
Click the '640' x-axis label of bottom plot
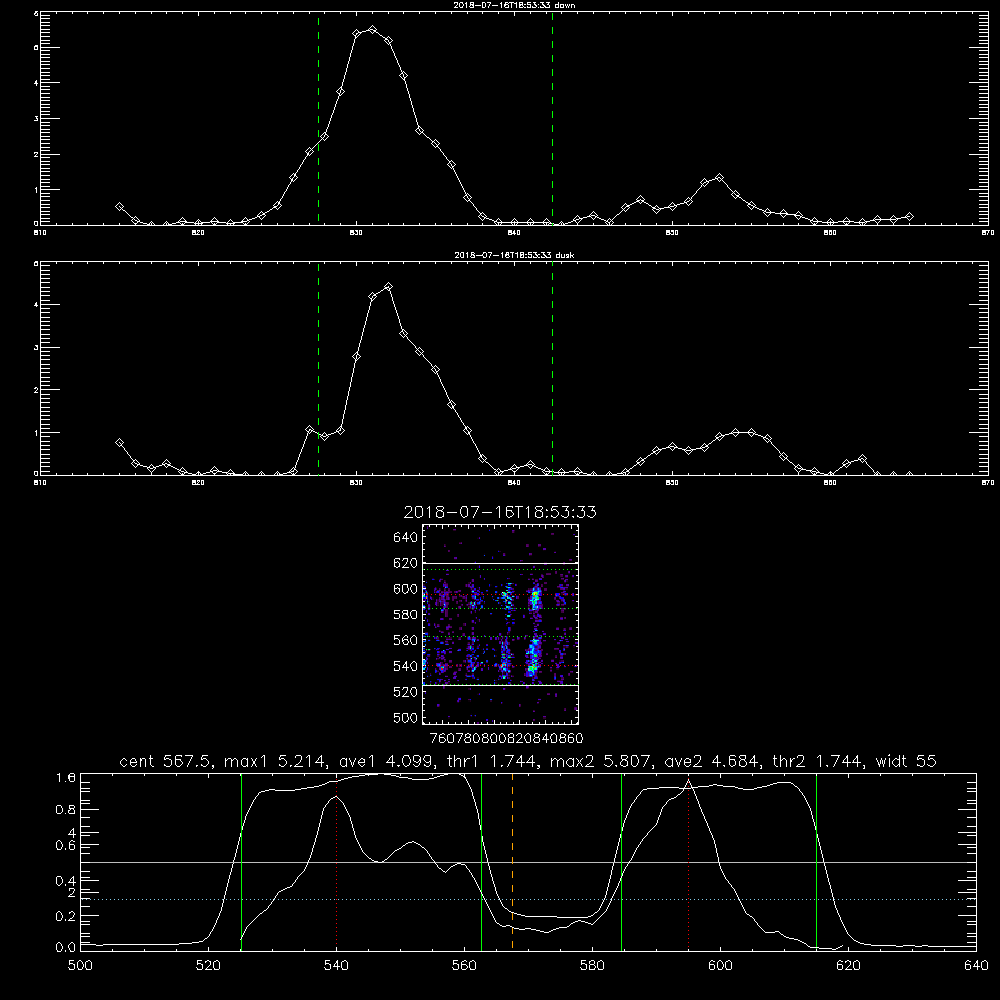[x=976, y=965]
